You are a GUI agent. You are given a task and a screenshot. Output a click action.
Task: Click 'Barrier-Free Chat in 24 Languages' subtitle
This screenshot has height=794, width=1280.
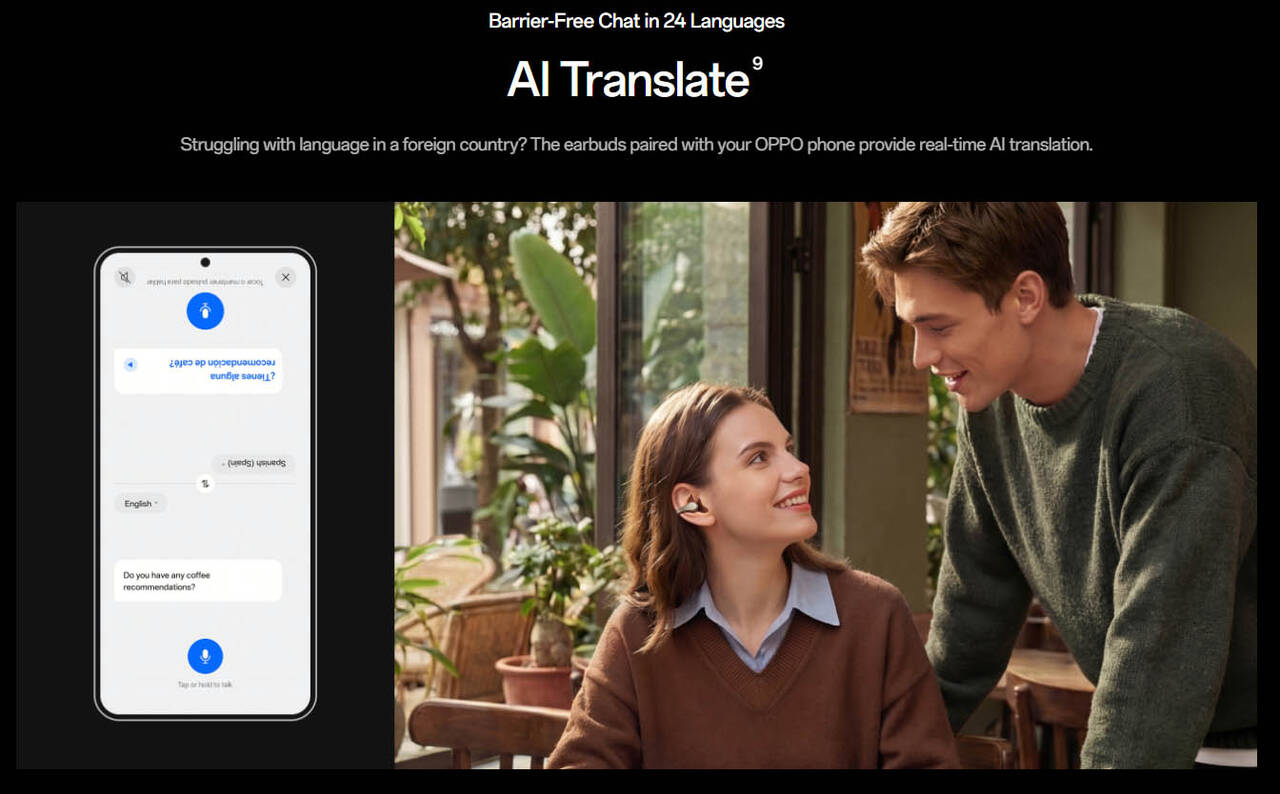(x=636, y=21)
